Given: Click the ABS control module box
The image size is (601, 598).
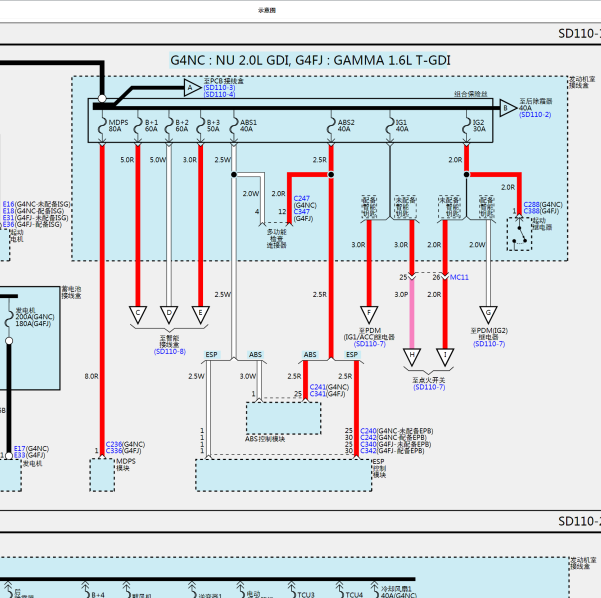Looking at the screenshot, I should (x=284, y=418).
